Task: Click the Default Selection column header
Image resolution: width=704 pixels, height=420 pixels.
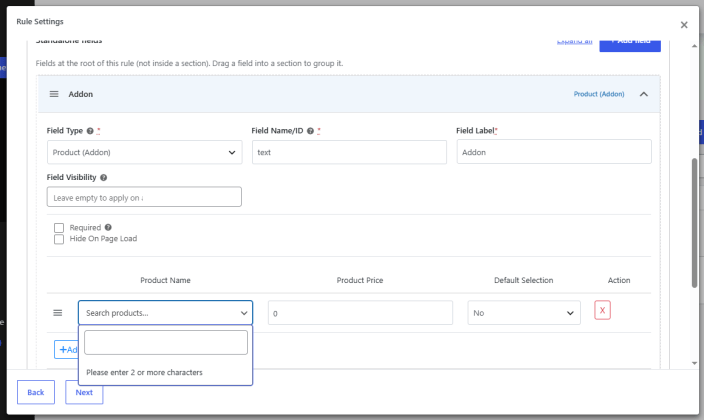Action: 524,280
